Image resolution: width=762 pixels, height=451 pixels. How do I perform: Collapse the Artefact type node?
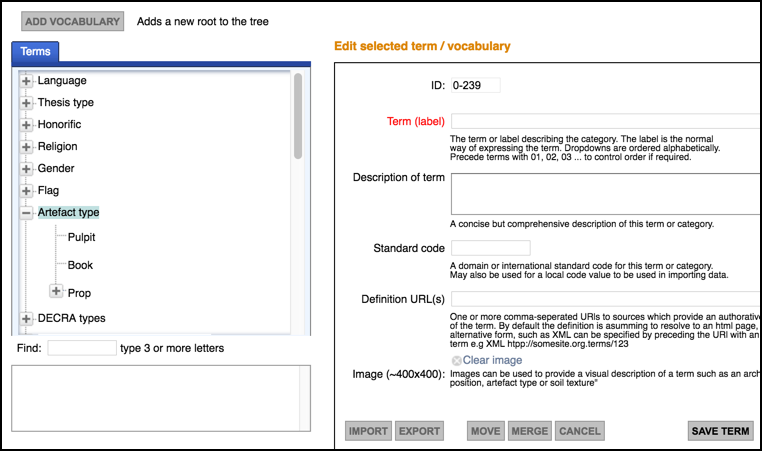click(26, 212)
